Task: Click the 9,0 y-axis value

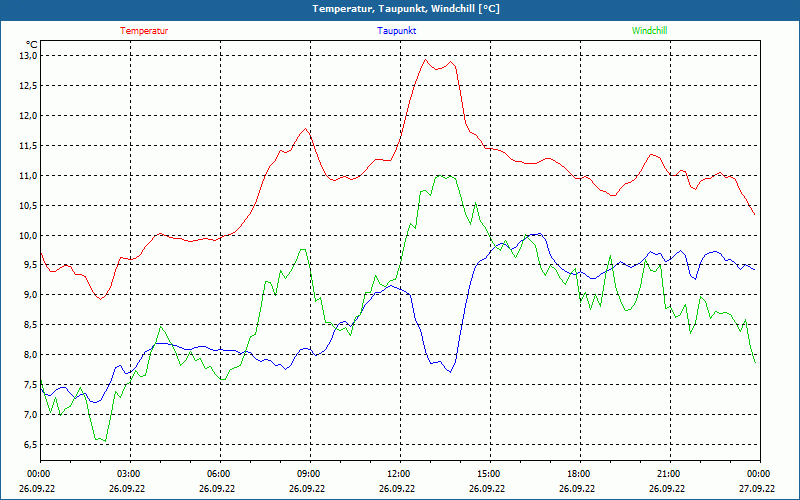Action: point(31,294)
